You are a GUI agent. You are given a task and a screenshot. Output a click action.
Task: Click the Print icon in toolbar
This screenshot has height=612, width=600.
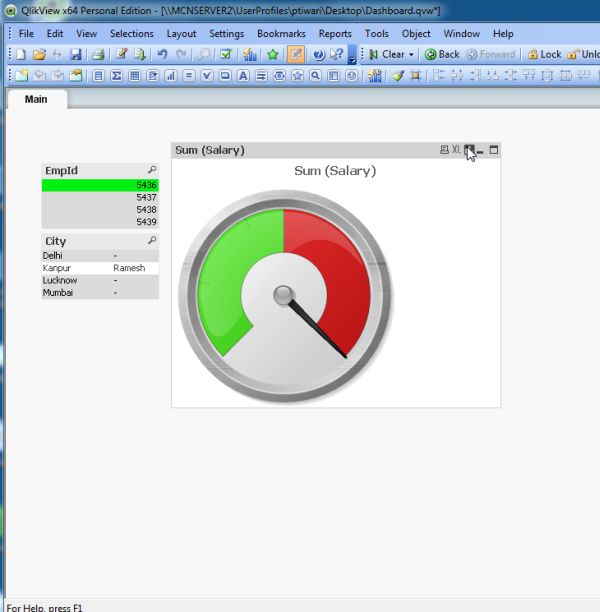[98, 54]
